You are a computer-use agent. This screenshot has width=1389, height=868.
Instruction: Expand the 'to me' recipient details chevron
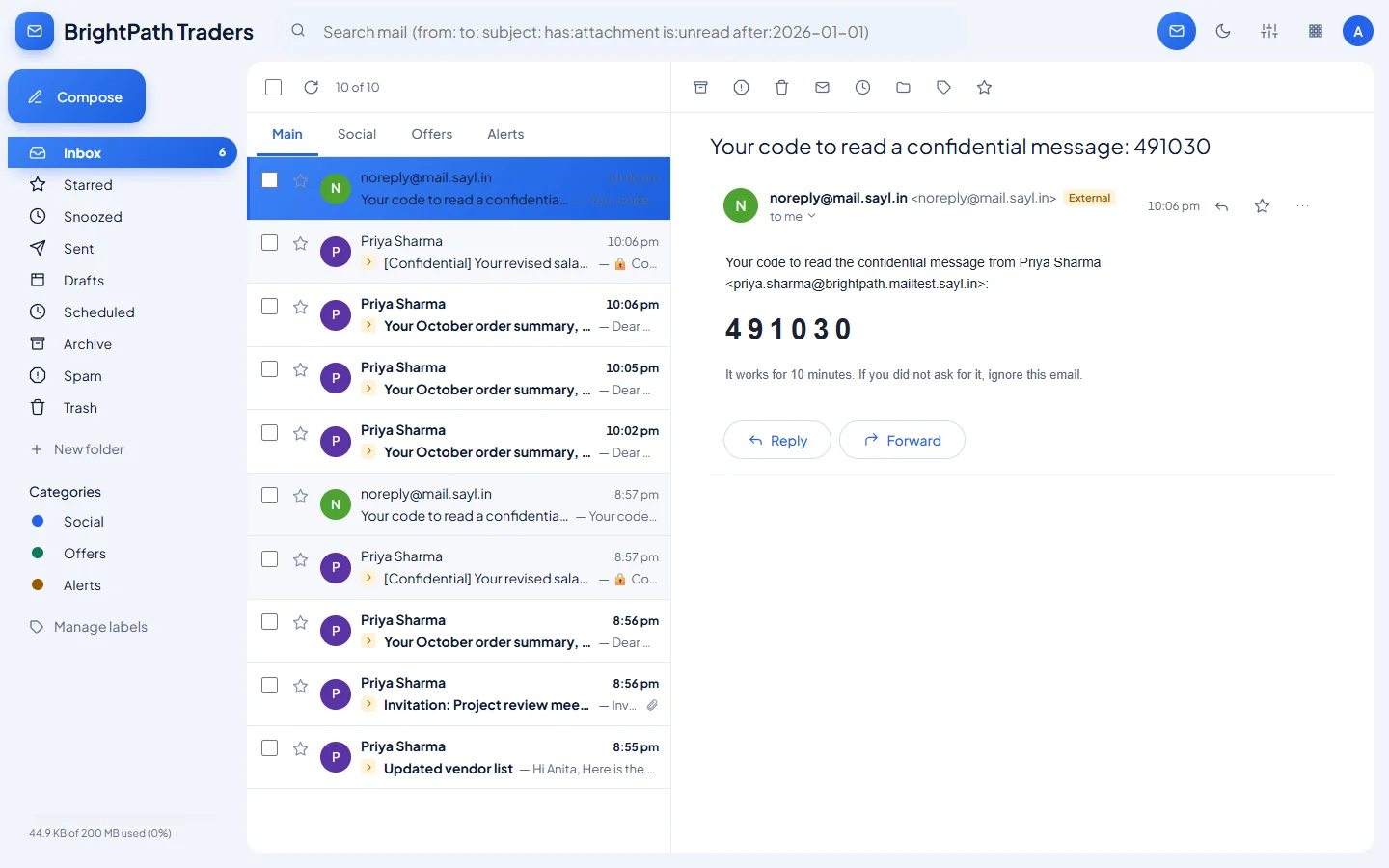811,217
